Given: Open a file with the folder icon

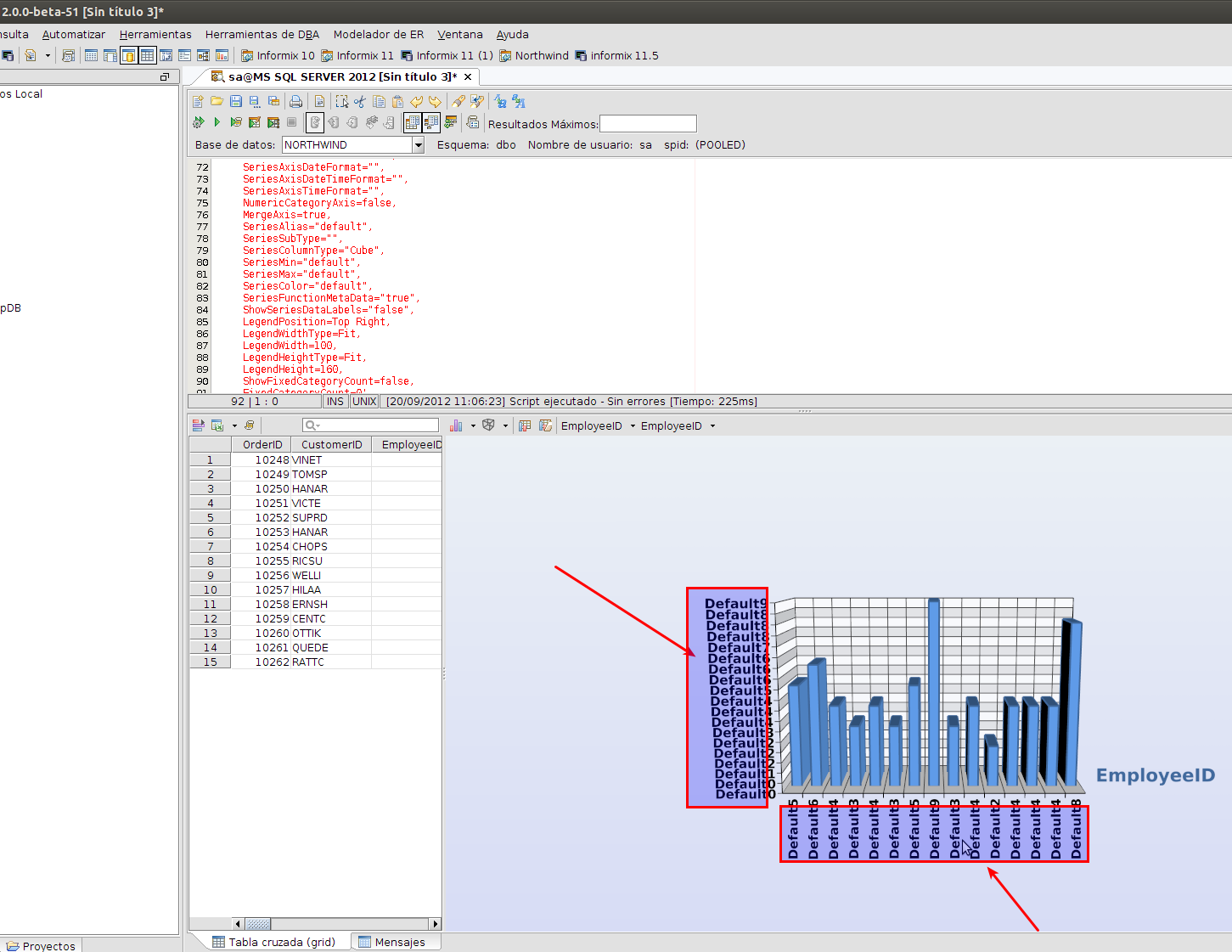Looking at the screenshot, I should pyautogui.click(x=217, y=102).
